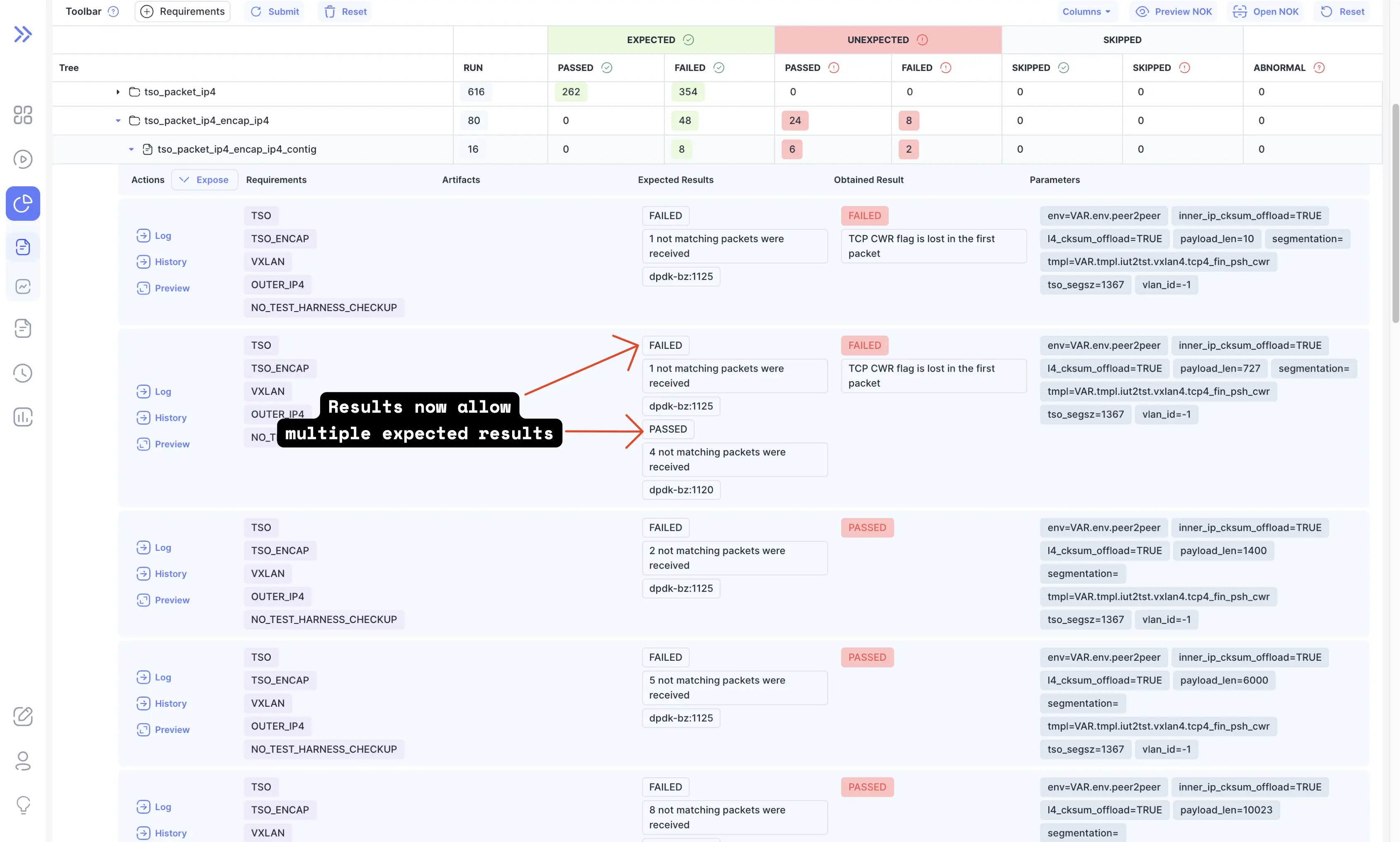Open the user profile sidebar icon
The image size is (1400, 842).
(23, 761)
